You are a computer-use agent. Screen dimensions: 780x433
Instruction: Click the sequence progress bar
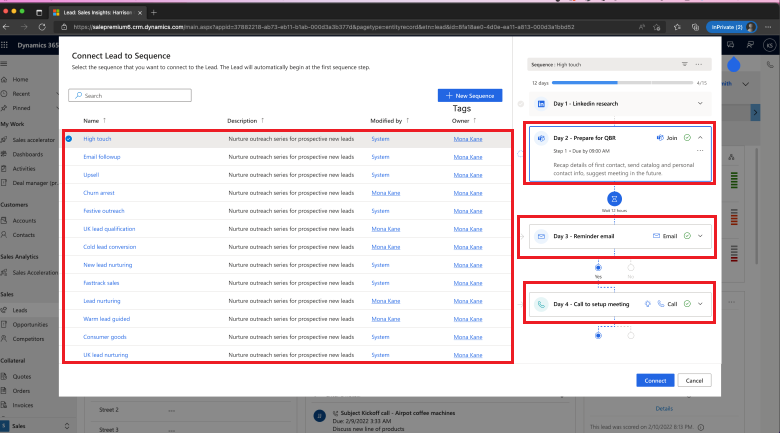click(622, 83)
